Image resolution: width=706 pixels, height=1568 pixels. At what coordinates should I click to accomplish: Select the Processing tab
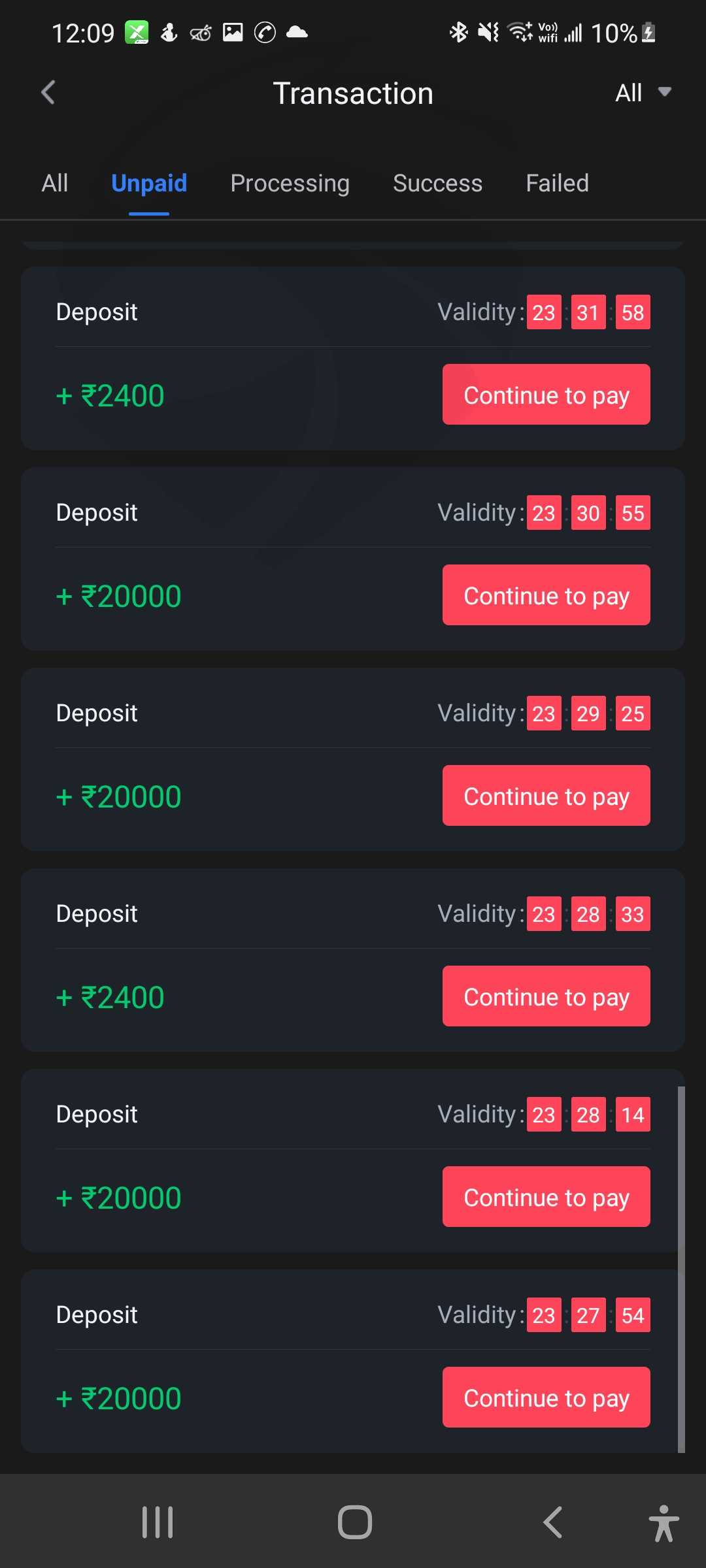[x=290, y=184]
